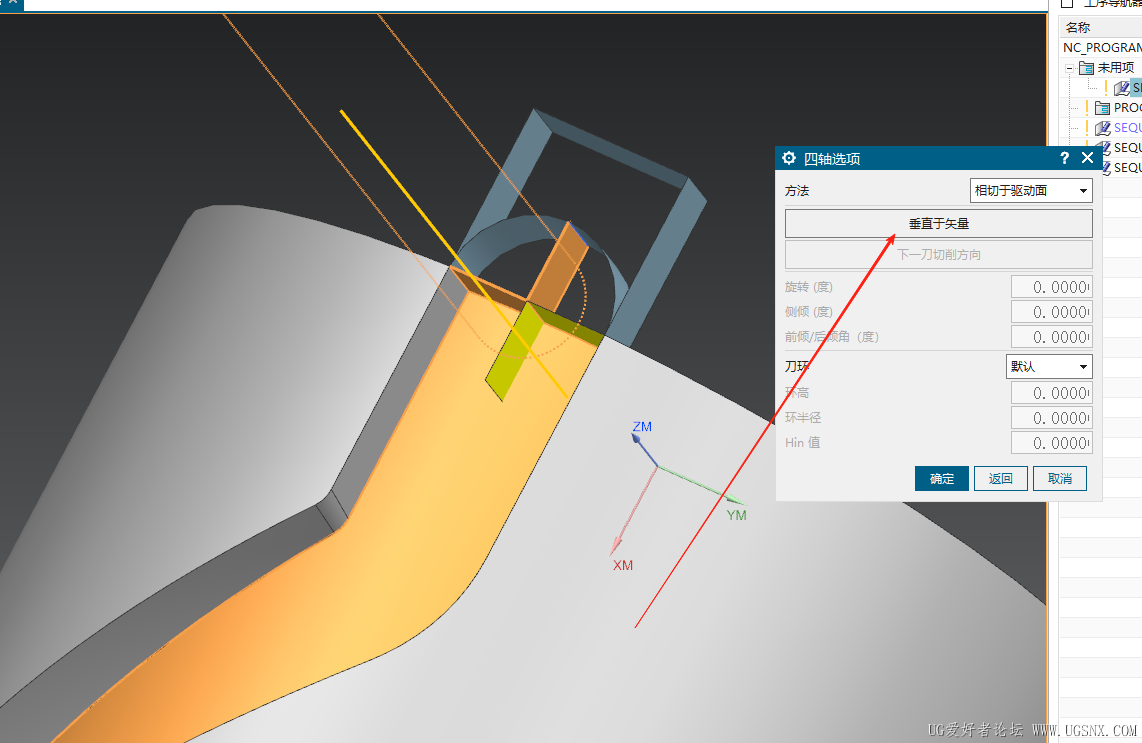This screenshot has height=743, width=1142.
Task: Collapse the 未用项 tree node
Action: click(1069, 68)
